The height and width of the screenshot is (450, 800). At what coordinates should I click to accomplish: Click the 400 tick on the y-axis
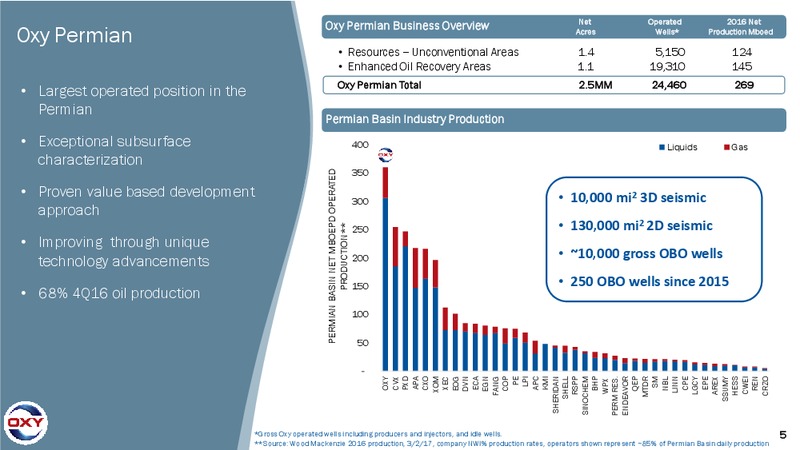(360, 145)
